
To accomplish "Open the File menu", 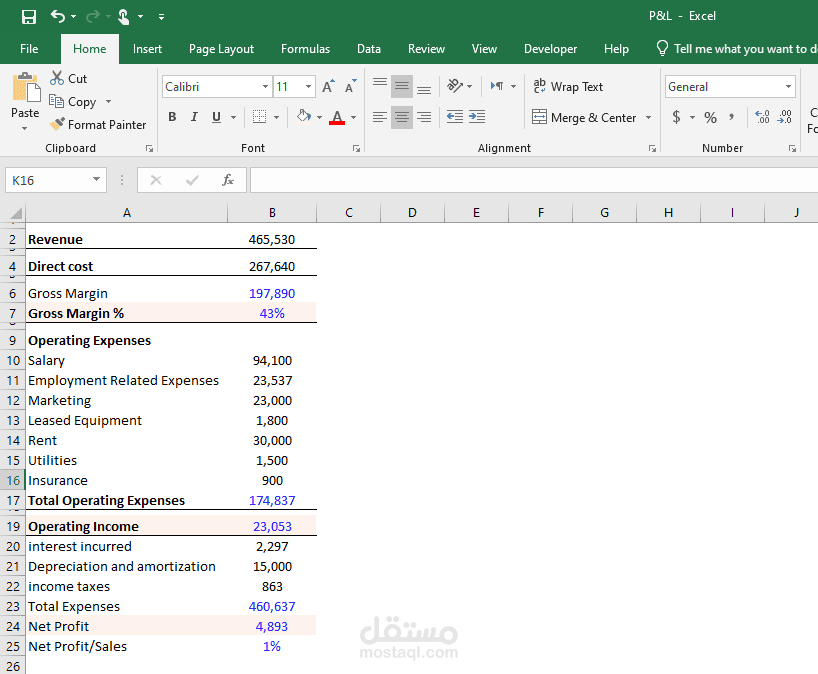I will pos(29,49).
